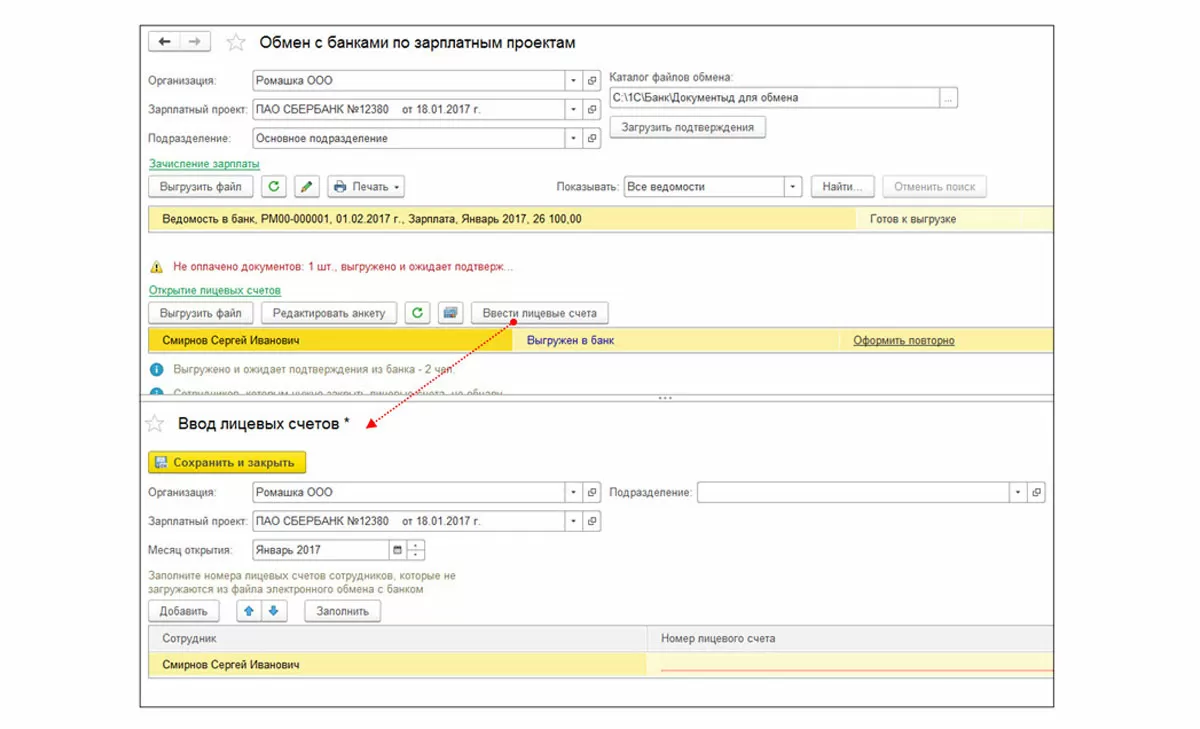
Task: Click Загрузить подтверждения button
Action: 687,128
